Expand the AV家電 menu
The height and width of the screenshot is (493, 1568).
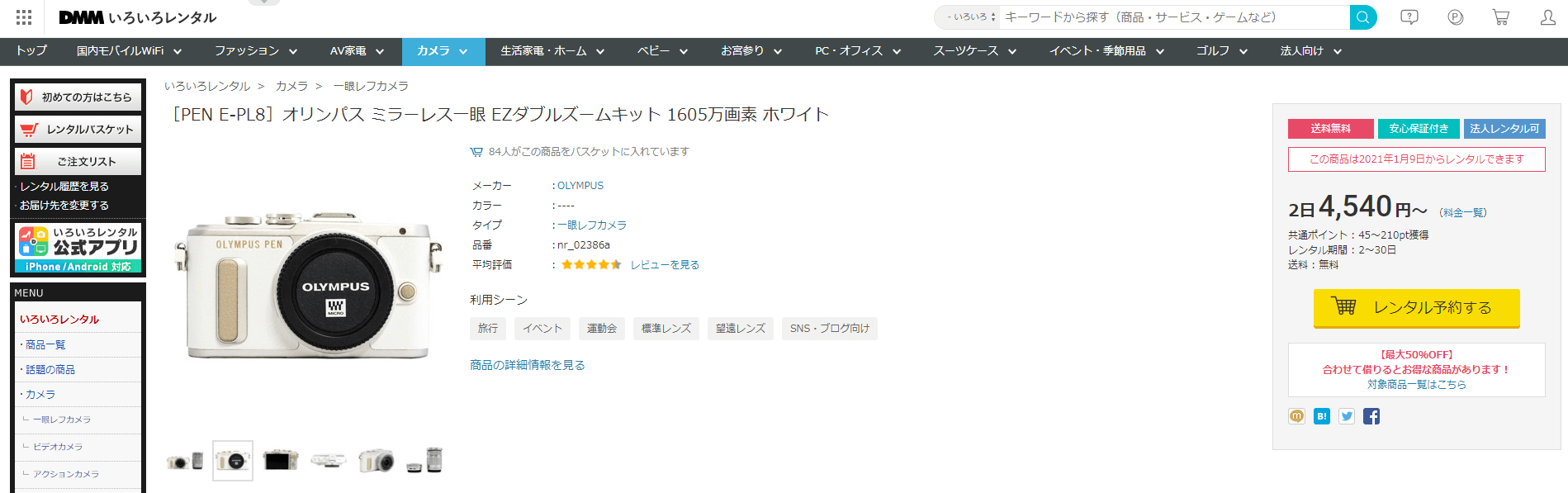(x=357, y=51)
